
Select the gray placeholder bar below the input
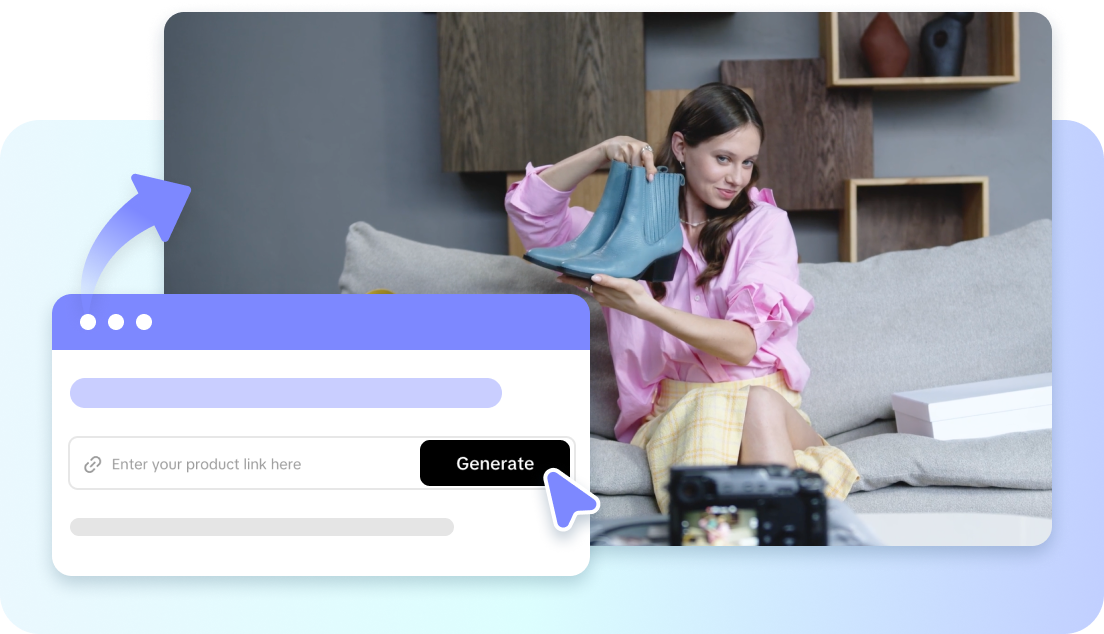pos(261,527)
